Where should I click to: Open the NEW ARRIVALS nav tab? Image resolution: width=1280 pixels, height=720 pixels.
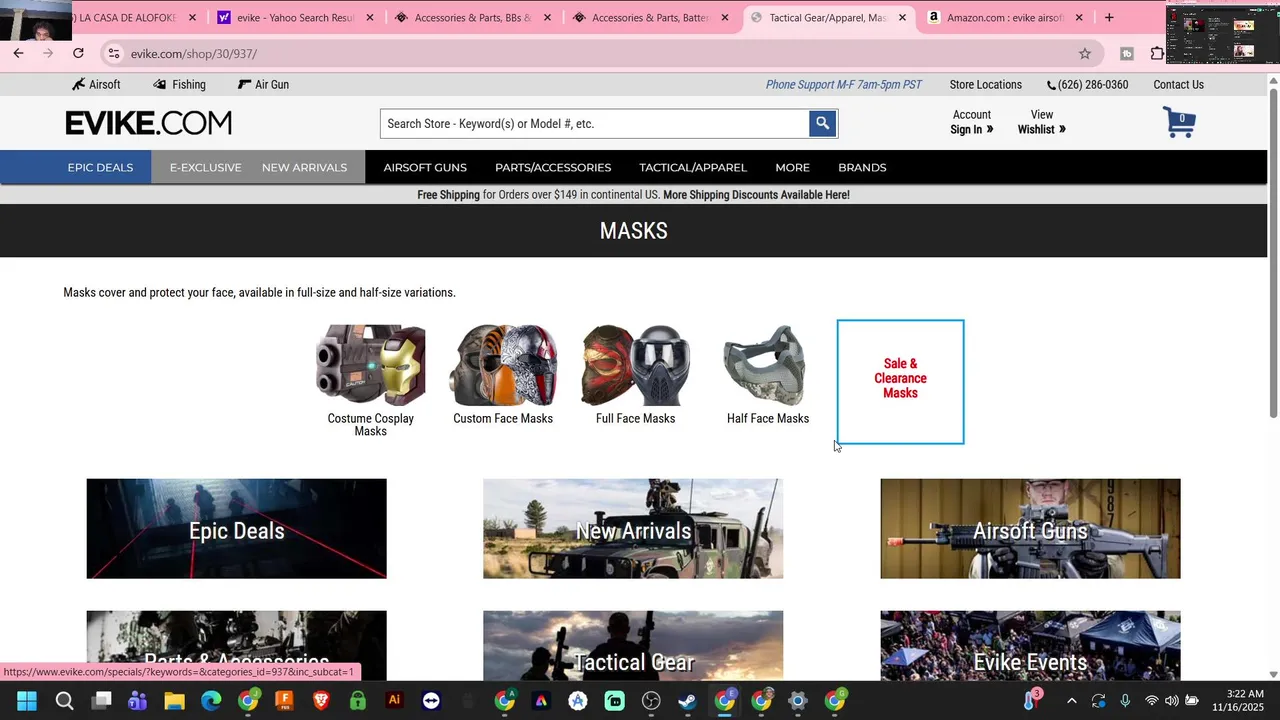click(304, 167)
